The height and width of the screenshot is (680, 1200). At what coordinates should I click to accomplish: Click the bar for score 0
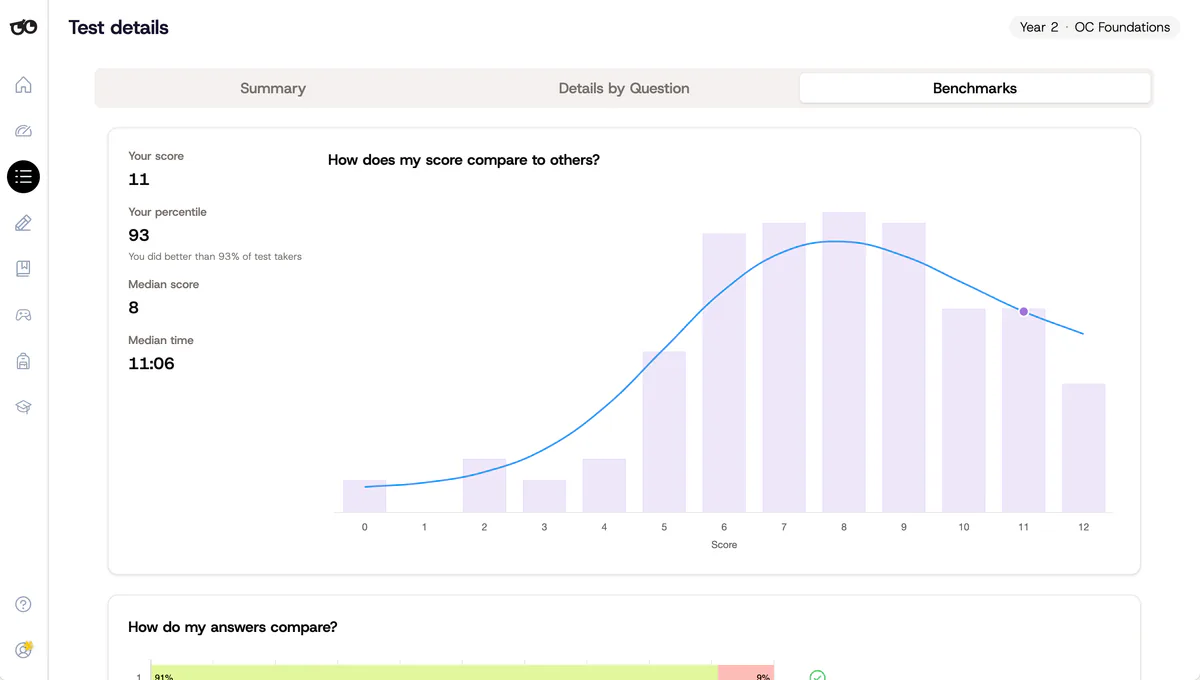pyautogui.click(x=364, y=496)
